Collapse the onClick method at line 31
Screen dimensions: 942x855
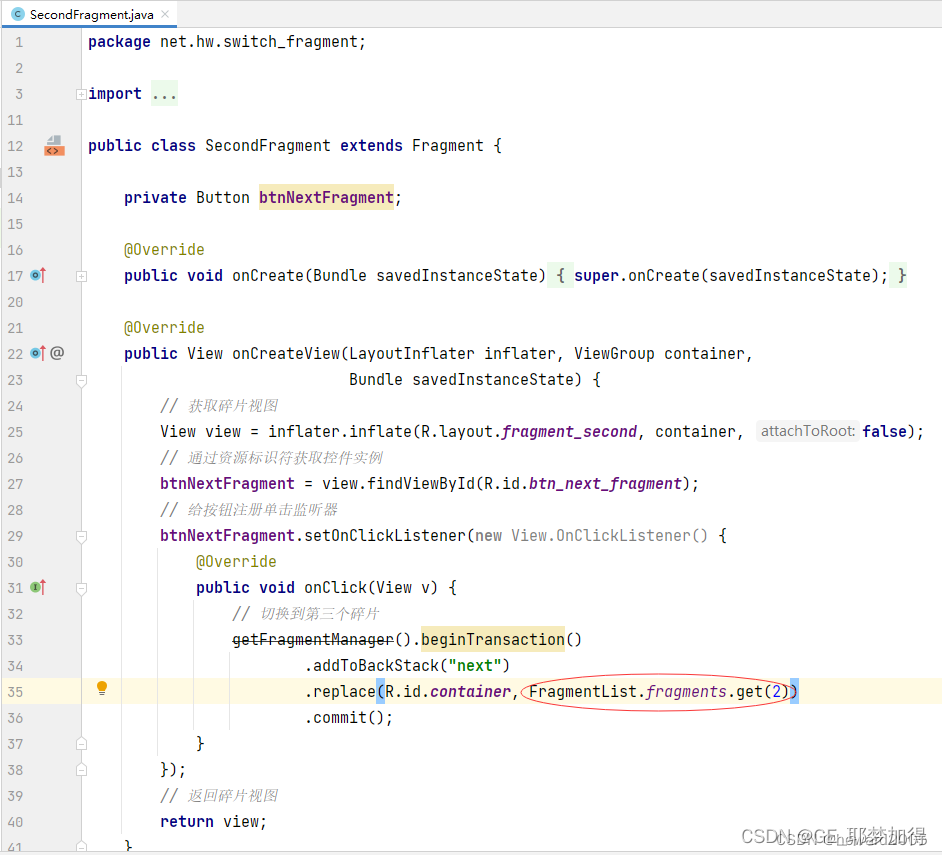81,588
